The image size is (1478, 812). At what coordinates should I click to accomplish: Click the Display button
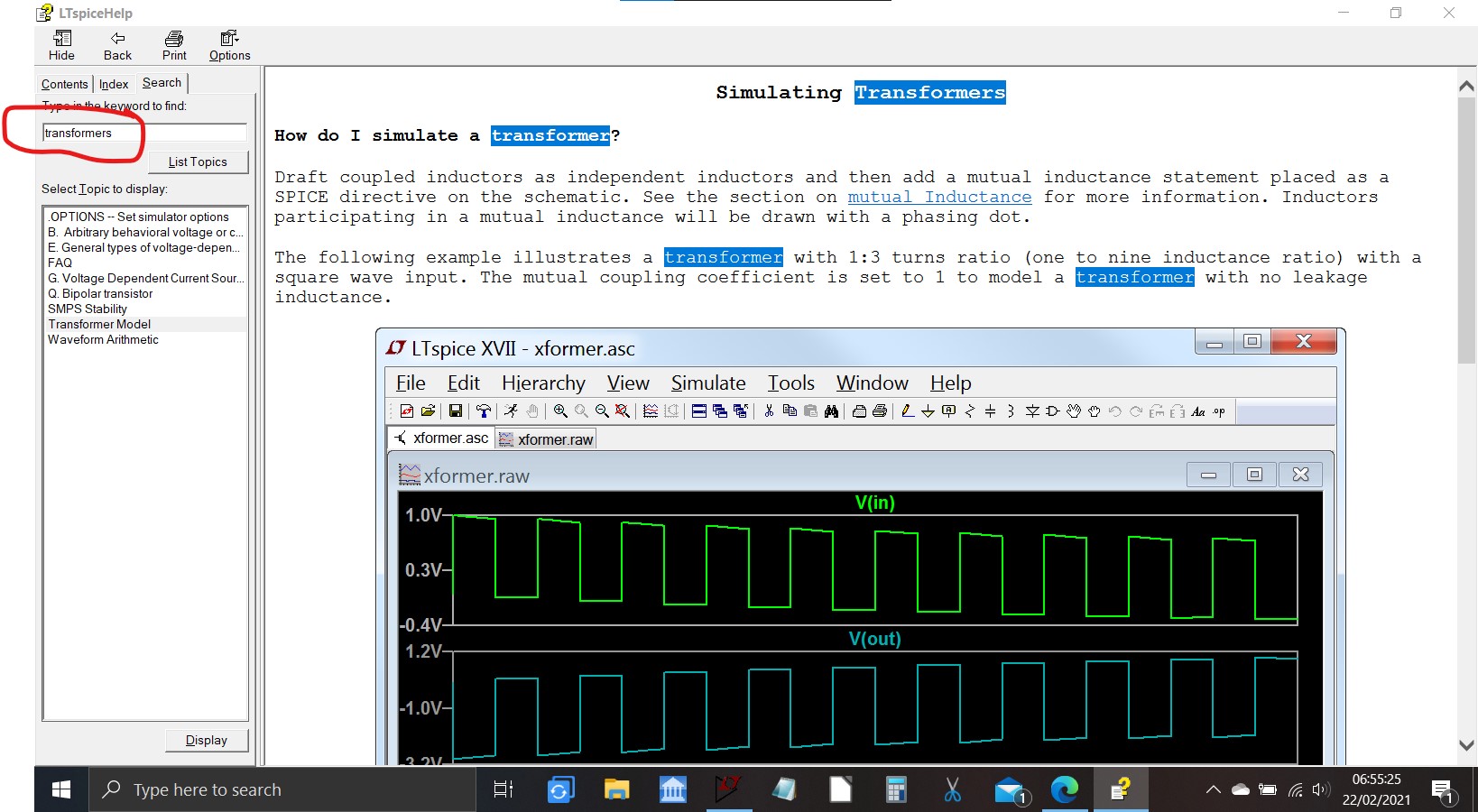click(207, 740)
